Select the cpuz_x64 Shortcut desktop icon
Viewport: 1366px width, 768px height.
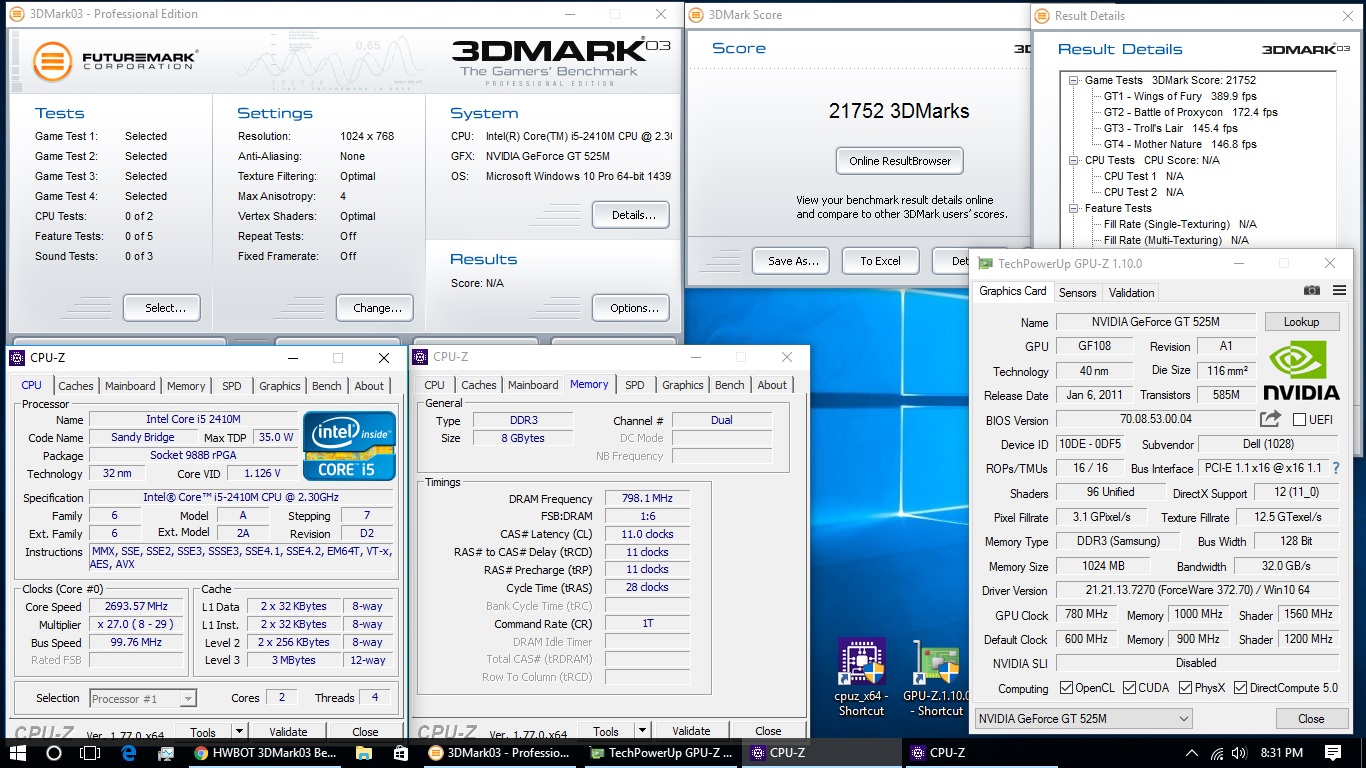[861, 679]
